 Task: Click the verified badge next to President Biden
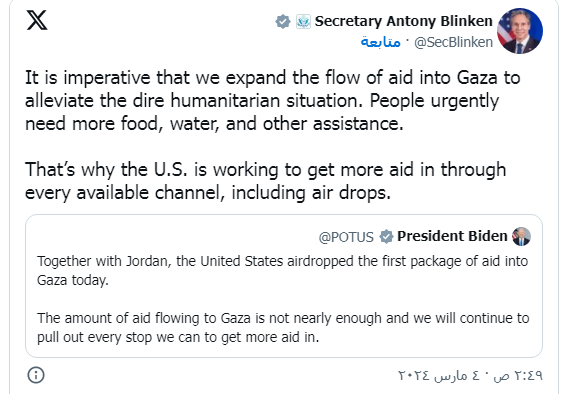point(386,236)
